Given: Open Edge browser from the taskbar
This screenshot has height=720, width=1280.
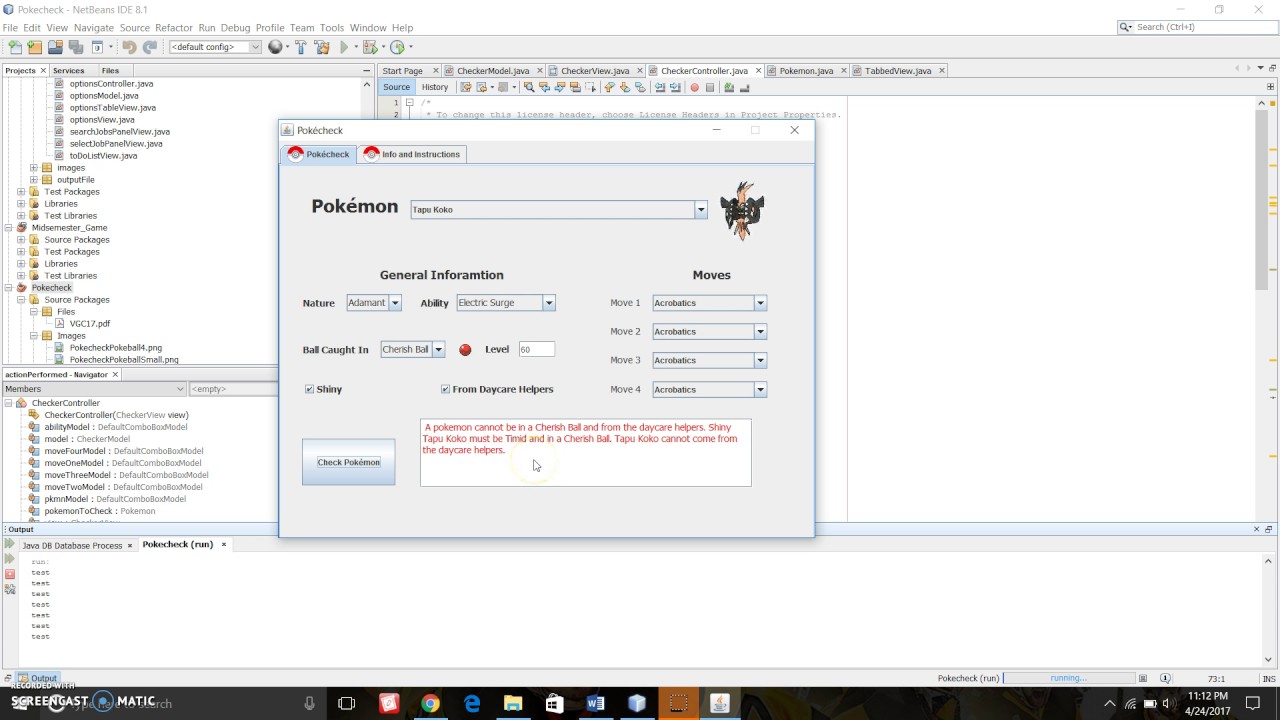Looking at the screenshot, I should coord(472,703).
